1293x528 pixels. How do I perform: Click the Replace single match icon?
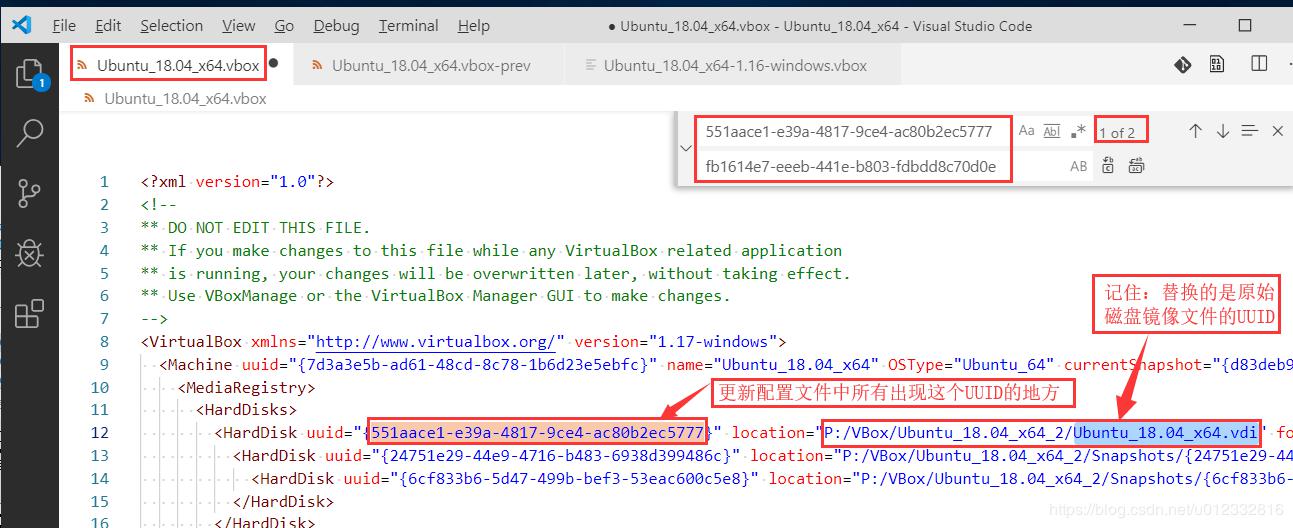[1108, 166]
